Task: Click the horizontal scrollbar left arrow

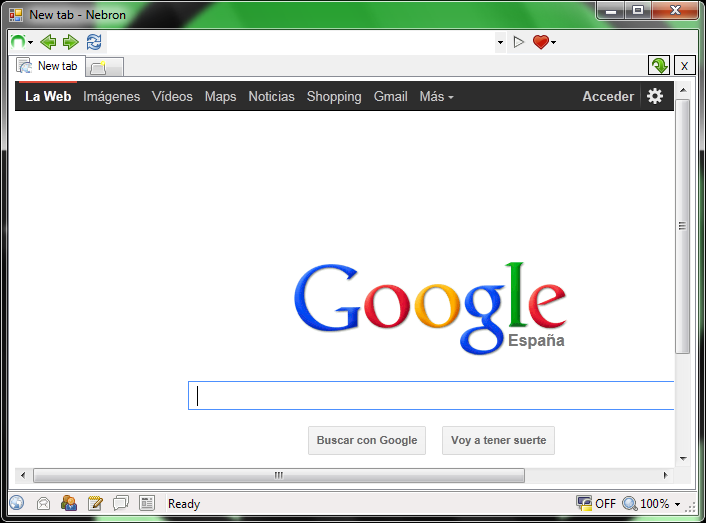Action: (x=23, y=475)
